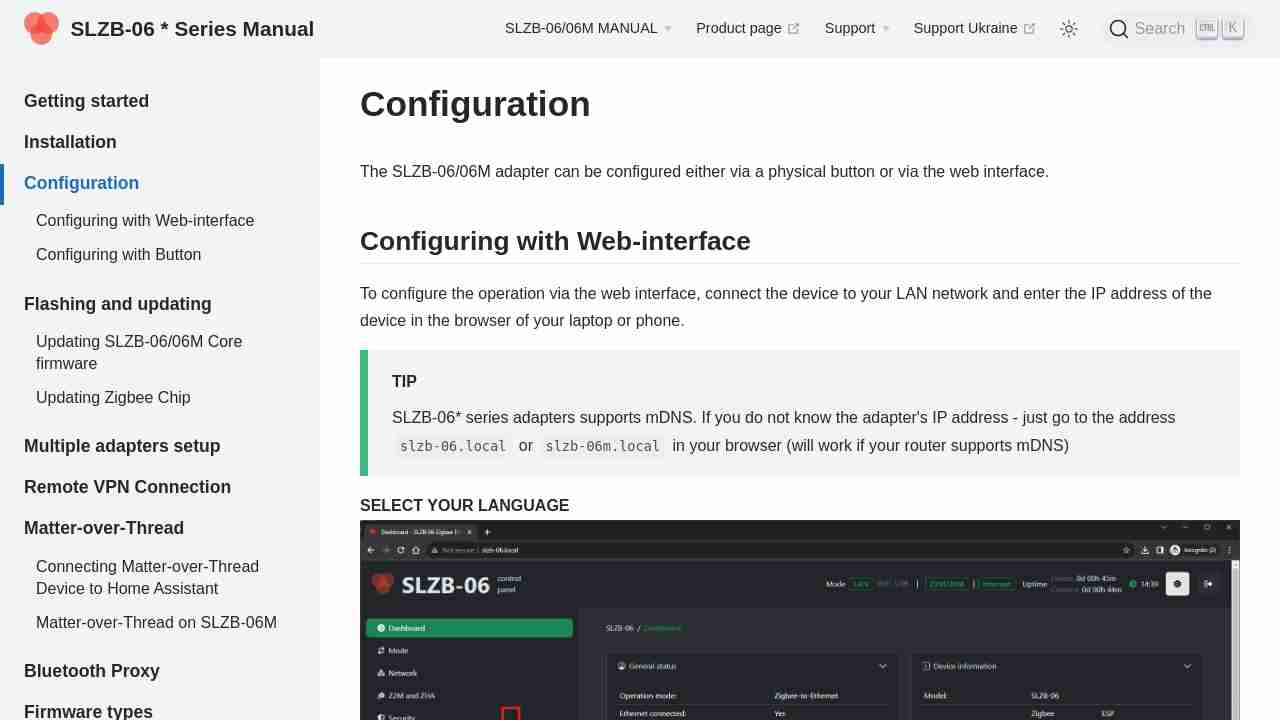Viewport: 1280px width, 720px height.
Task: Click the red SLZB logo icon
Action: [41, 28]
